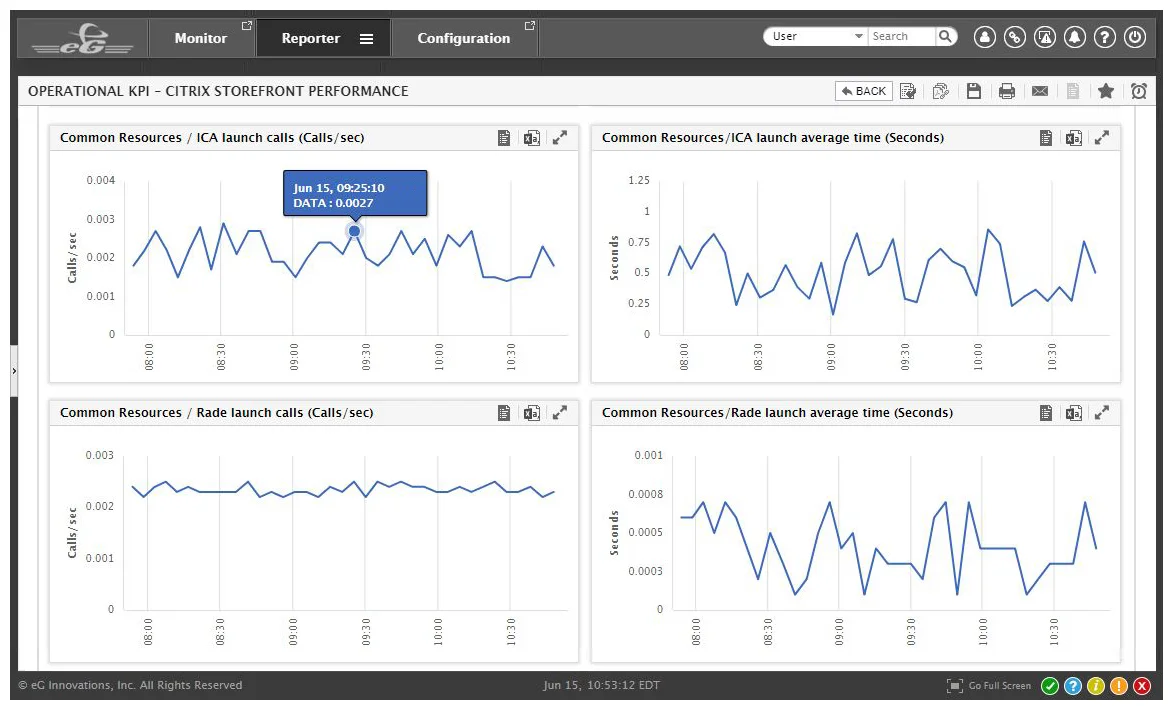The image size is (1173, 710).
Task: Click the ICA launch average time title
Action: click(x=773, y=138)
